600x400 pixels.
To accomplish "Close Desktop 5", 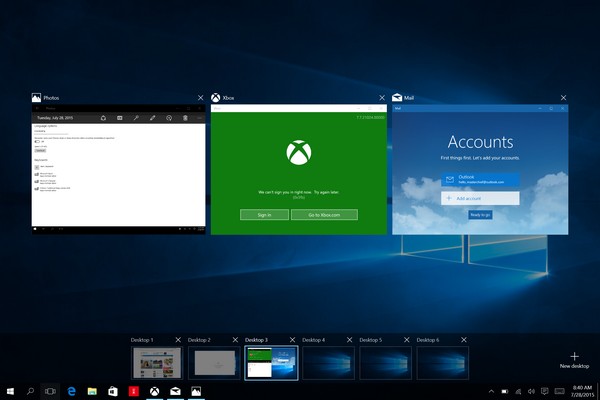I will click(x=407, y=340).
